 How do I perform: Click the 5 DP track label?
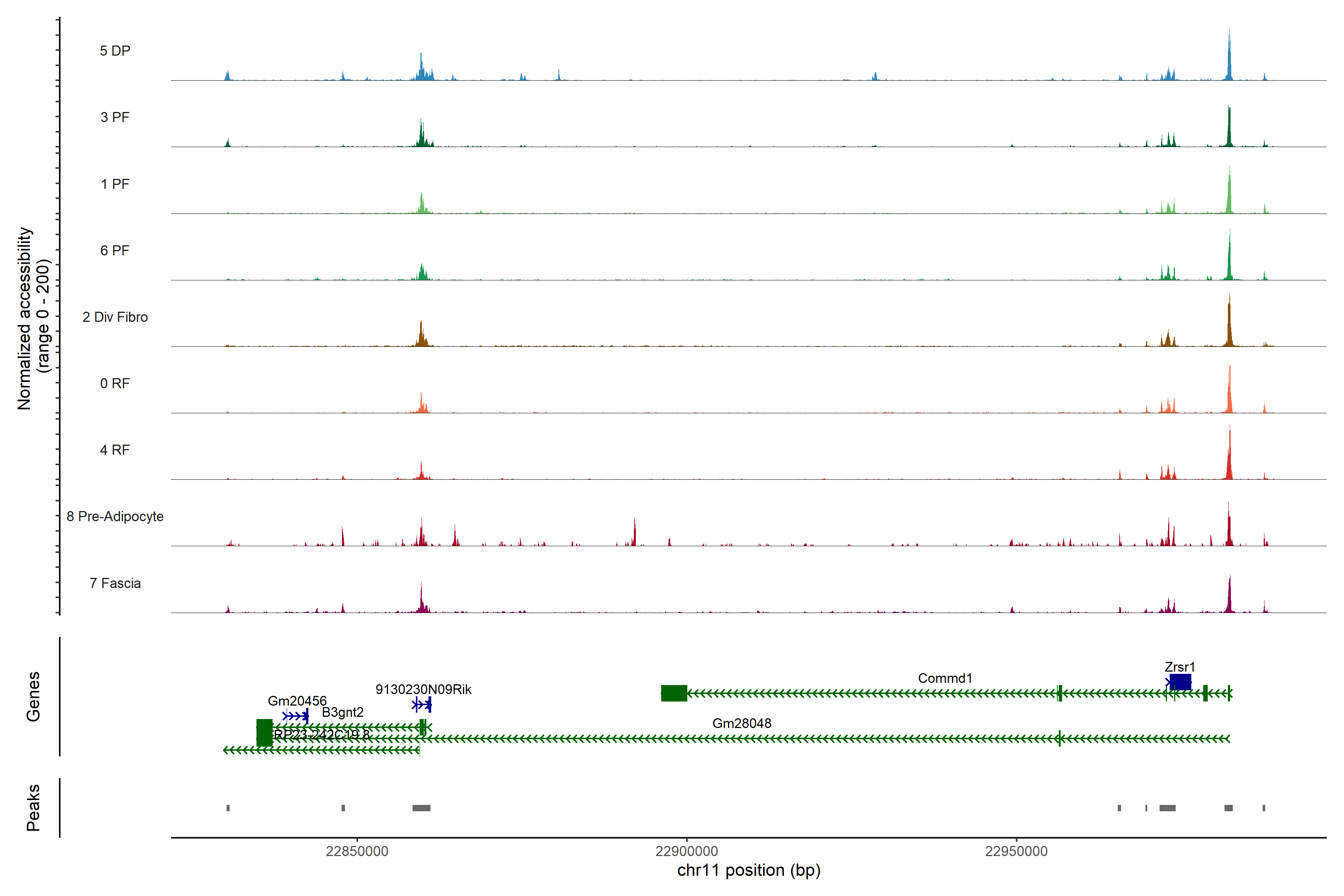click(x=115, y=51)
